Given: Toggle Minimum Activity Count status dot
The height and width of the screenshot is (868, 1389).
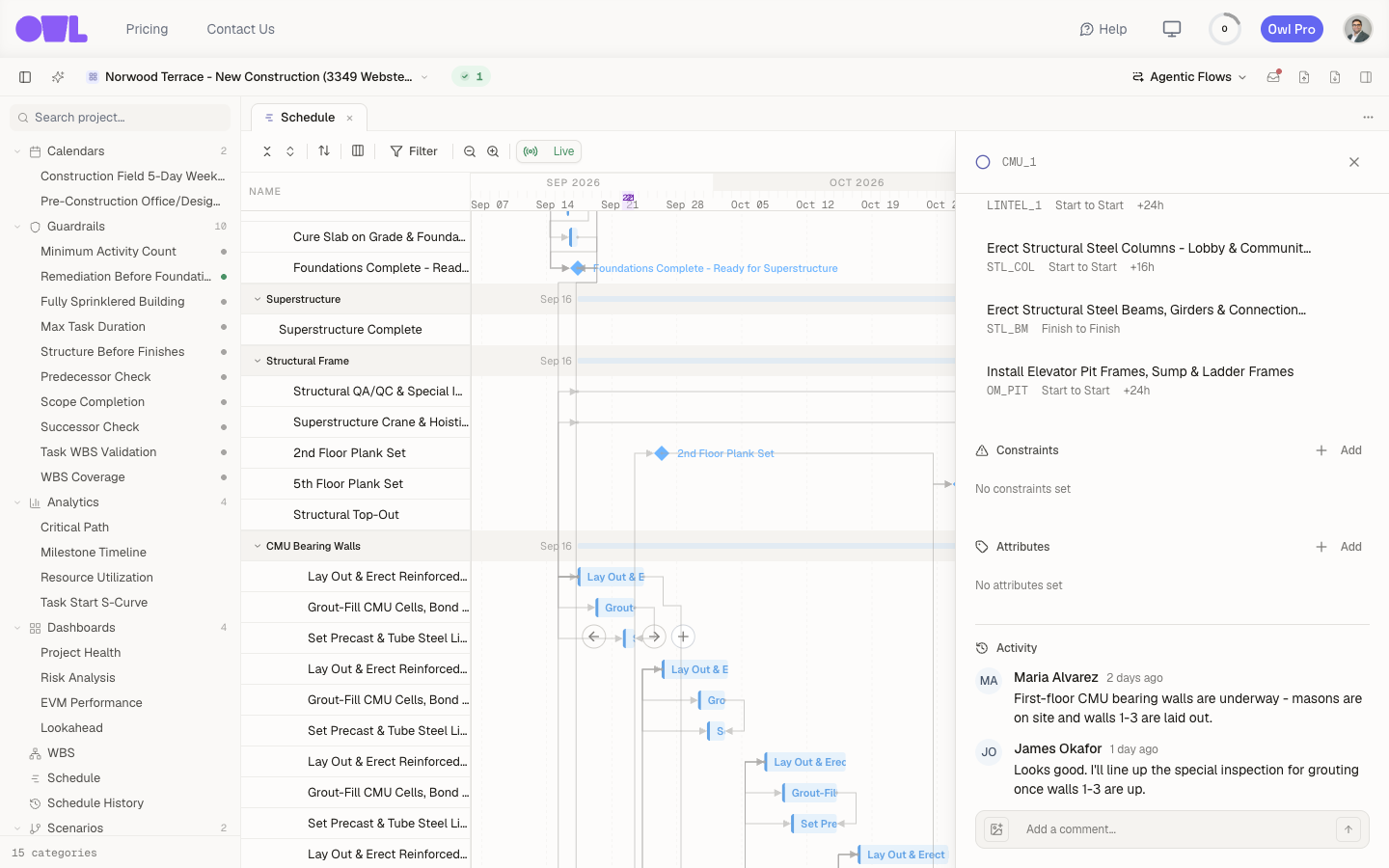Looking at the screenshot, I should pyautogui.click(x=224, y=252).
